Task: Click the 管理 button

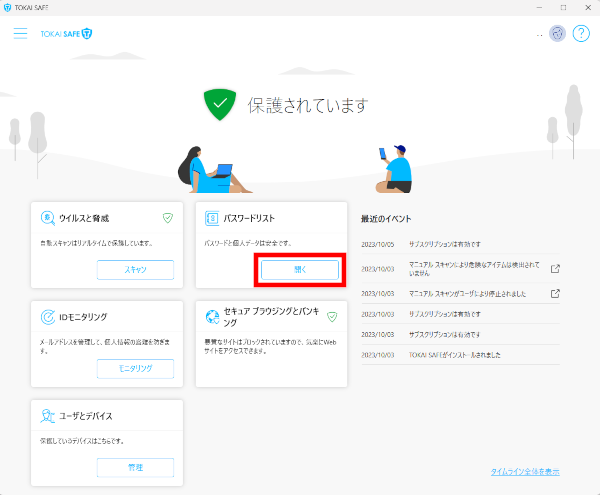Action: click(135, 467)
